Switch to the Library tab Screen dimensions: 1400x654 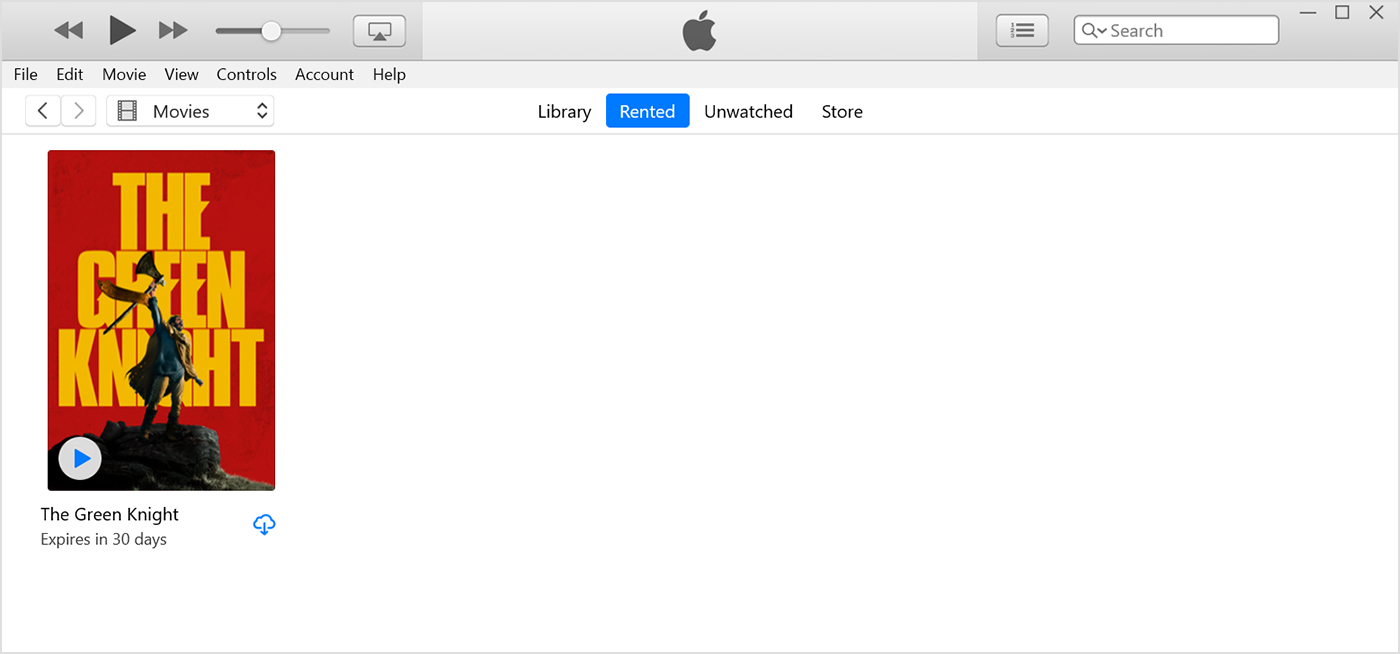[x=564, y=111]
